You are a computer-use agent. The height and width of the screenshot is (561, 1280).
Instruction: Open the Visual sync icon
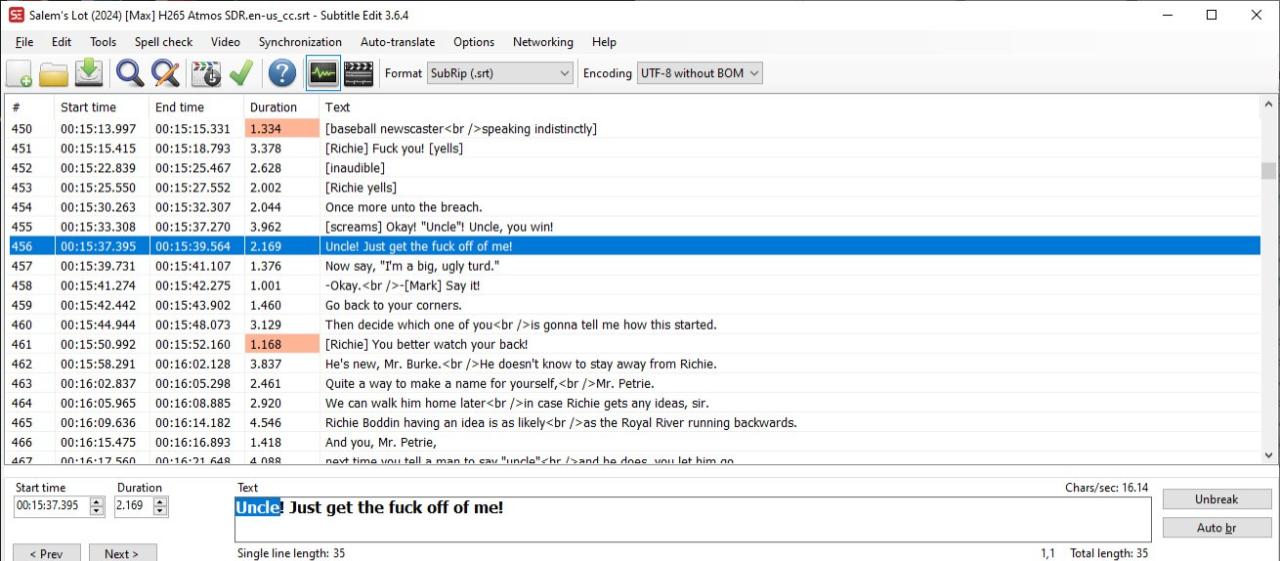(206, 73)
